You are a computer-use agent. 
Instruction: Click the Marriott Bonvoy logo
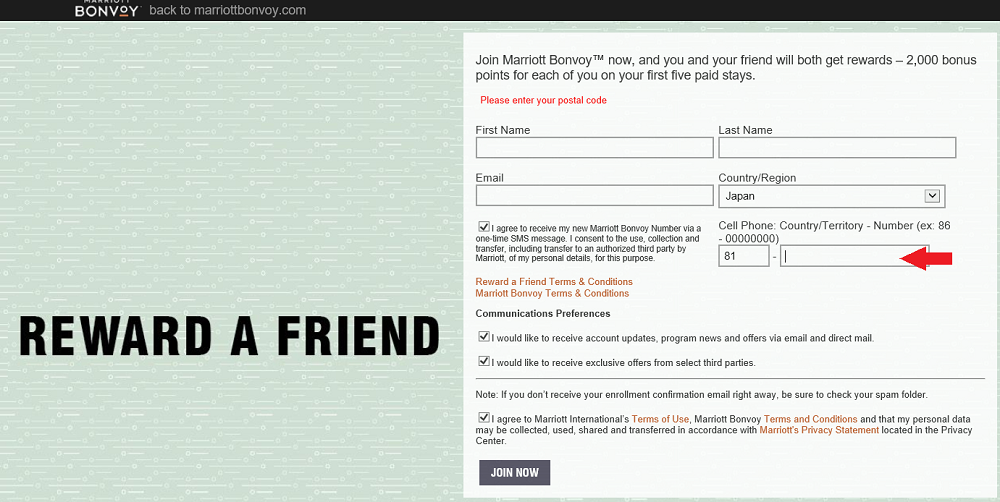[x=107, y=9]
